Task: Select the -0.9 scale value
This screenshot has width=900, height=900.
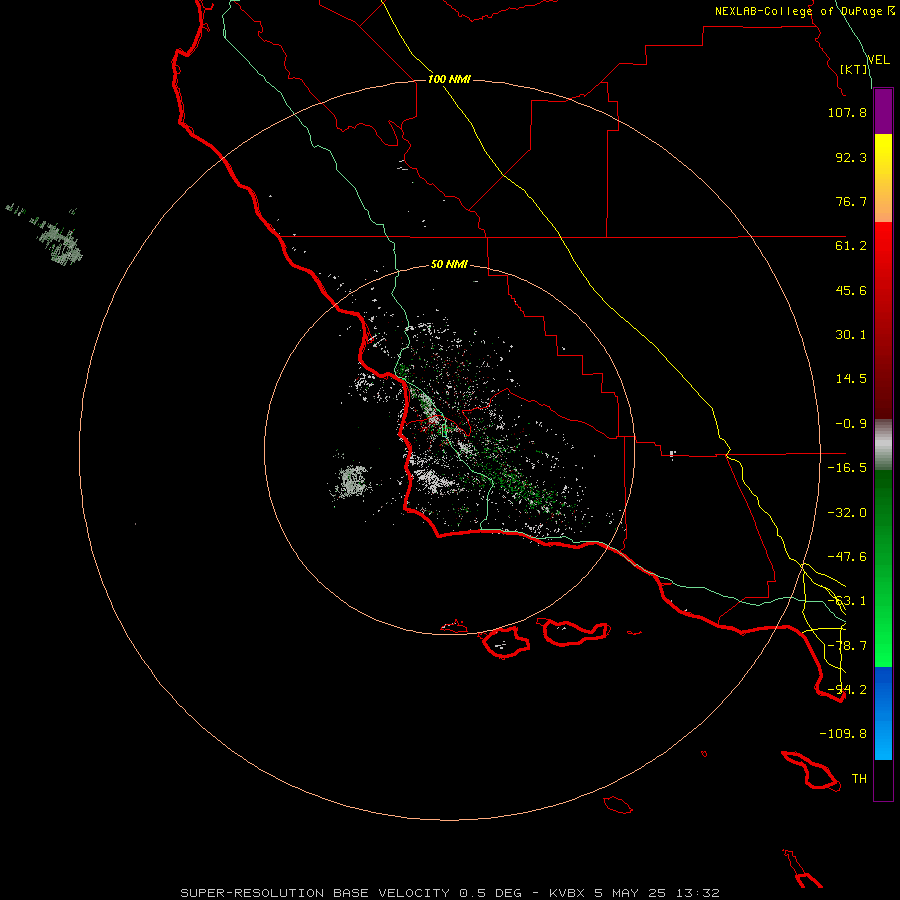Action: 851,424
